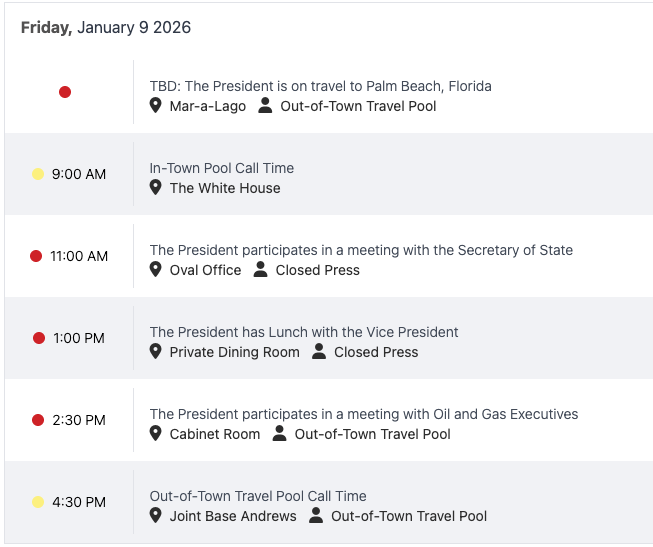Click the person icon next to Out-of-Town Travel Pool at Mar-a-Lago
The width and height of the screenshot is (653, 547).
click(265, 106)
